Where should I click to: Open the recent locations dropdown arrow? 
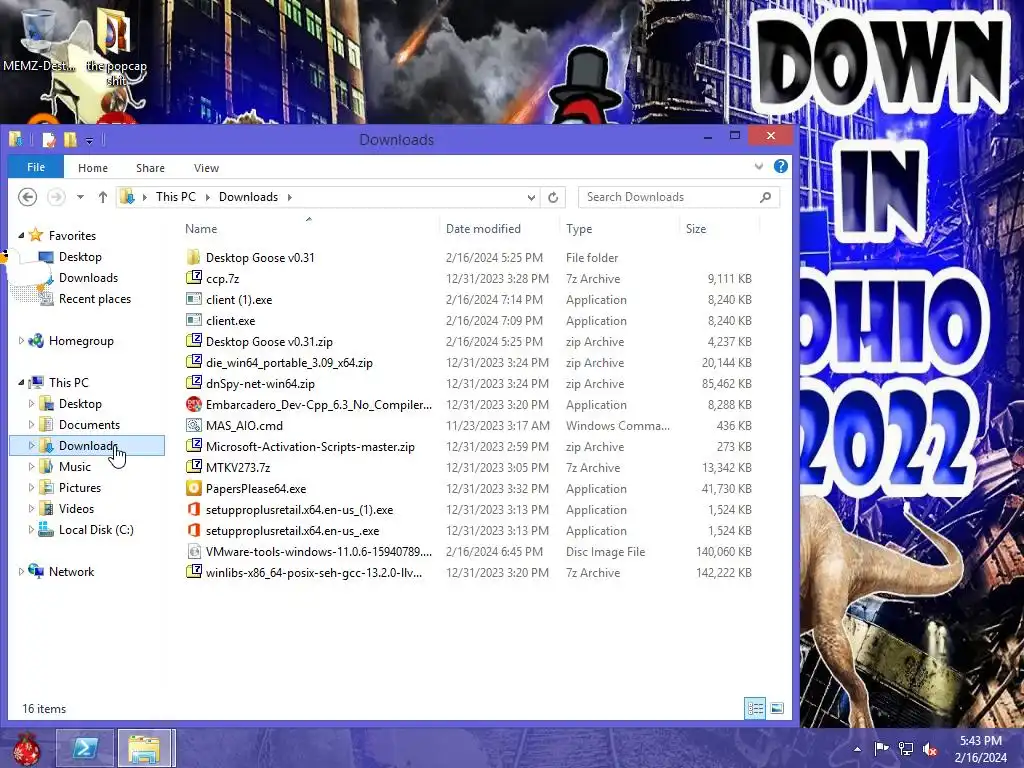[80, 197]
